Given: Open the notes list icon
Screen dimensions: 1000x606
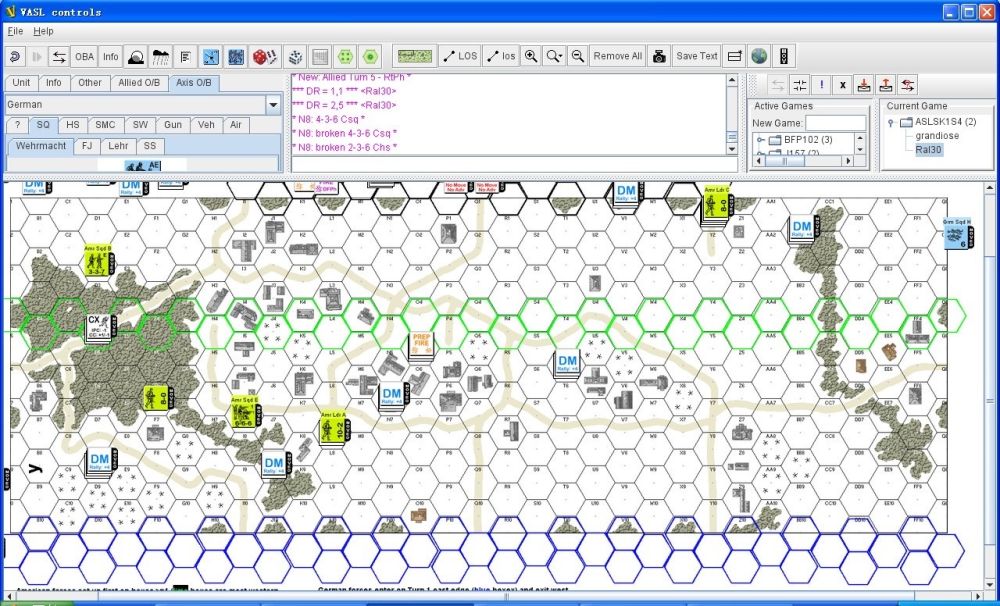Looking at the screenshot, I should coord(185,57).
